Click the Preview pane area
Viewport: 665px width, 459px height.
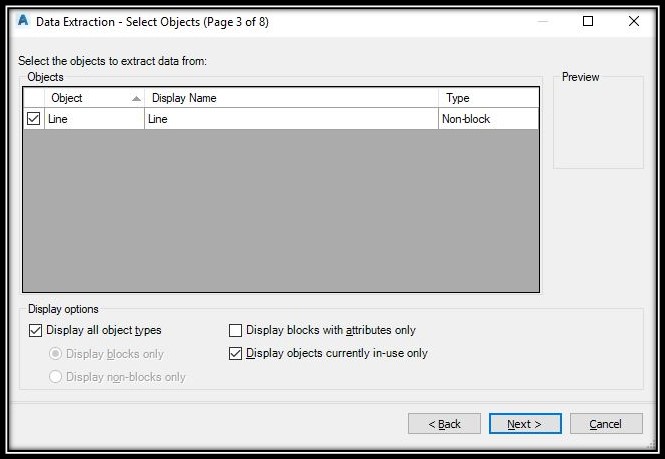[598, 123]
